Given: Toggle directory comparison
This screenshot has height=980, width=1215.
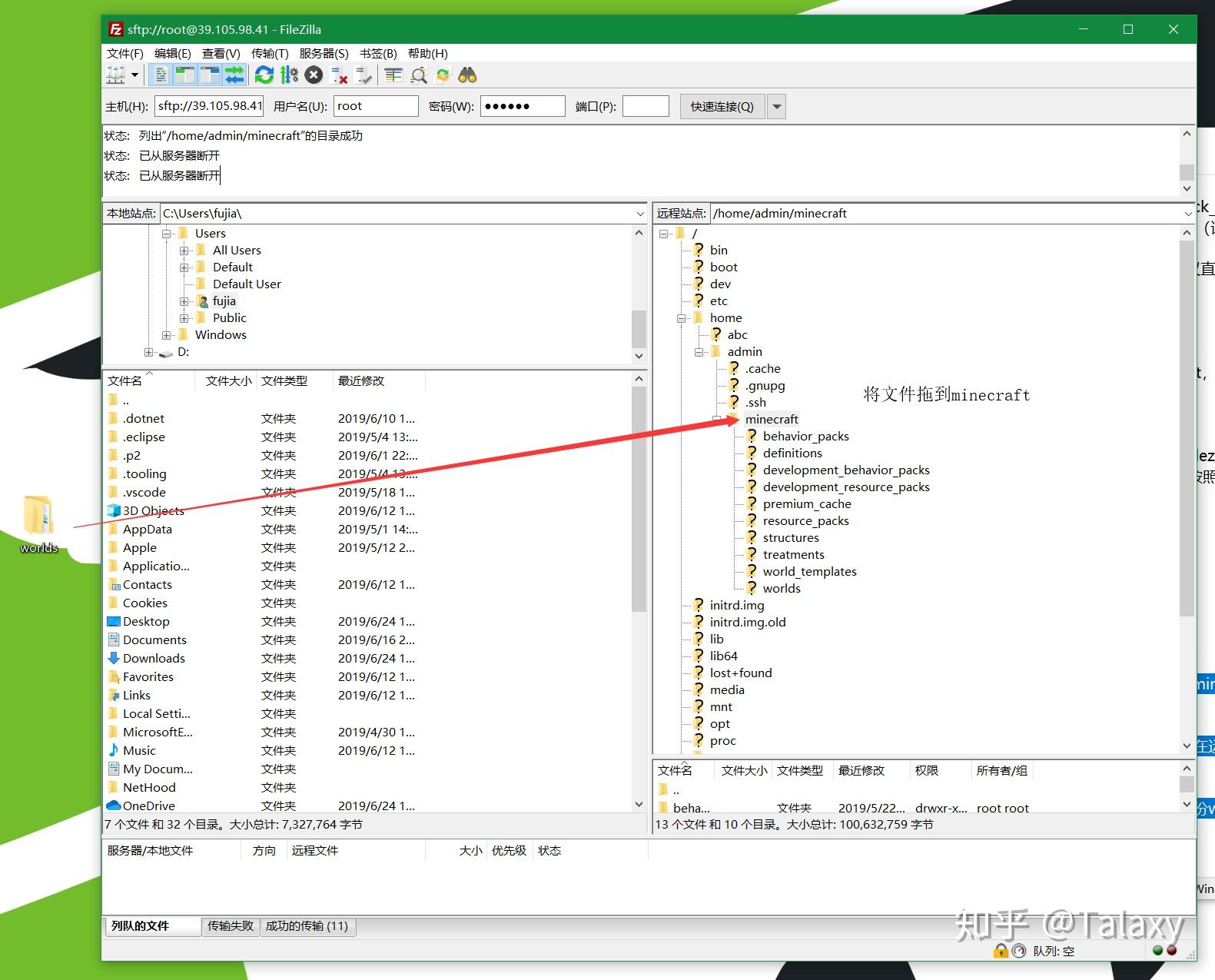Looking at the screenshot, I should coord(418,75).
